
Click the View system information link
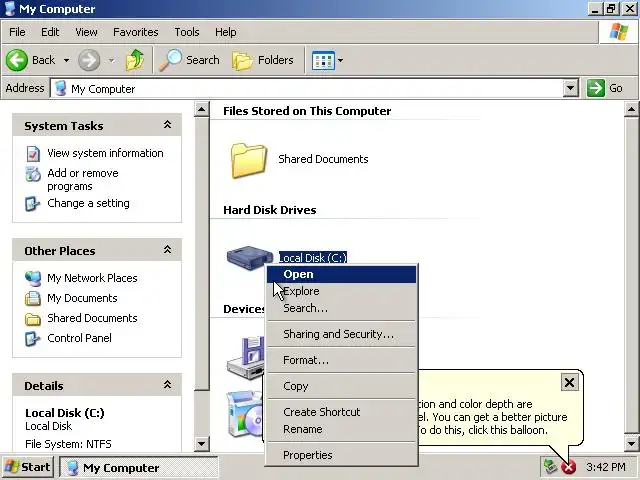[x=105, y=153]
